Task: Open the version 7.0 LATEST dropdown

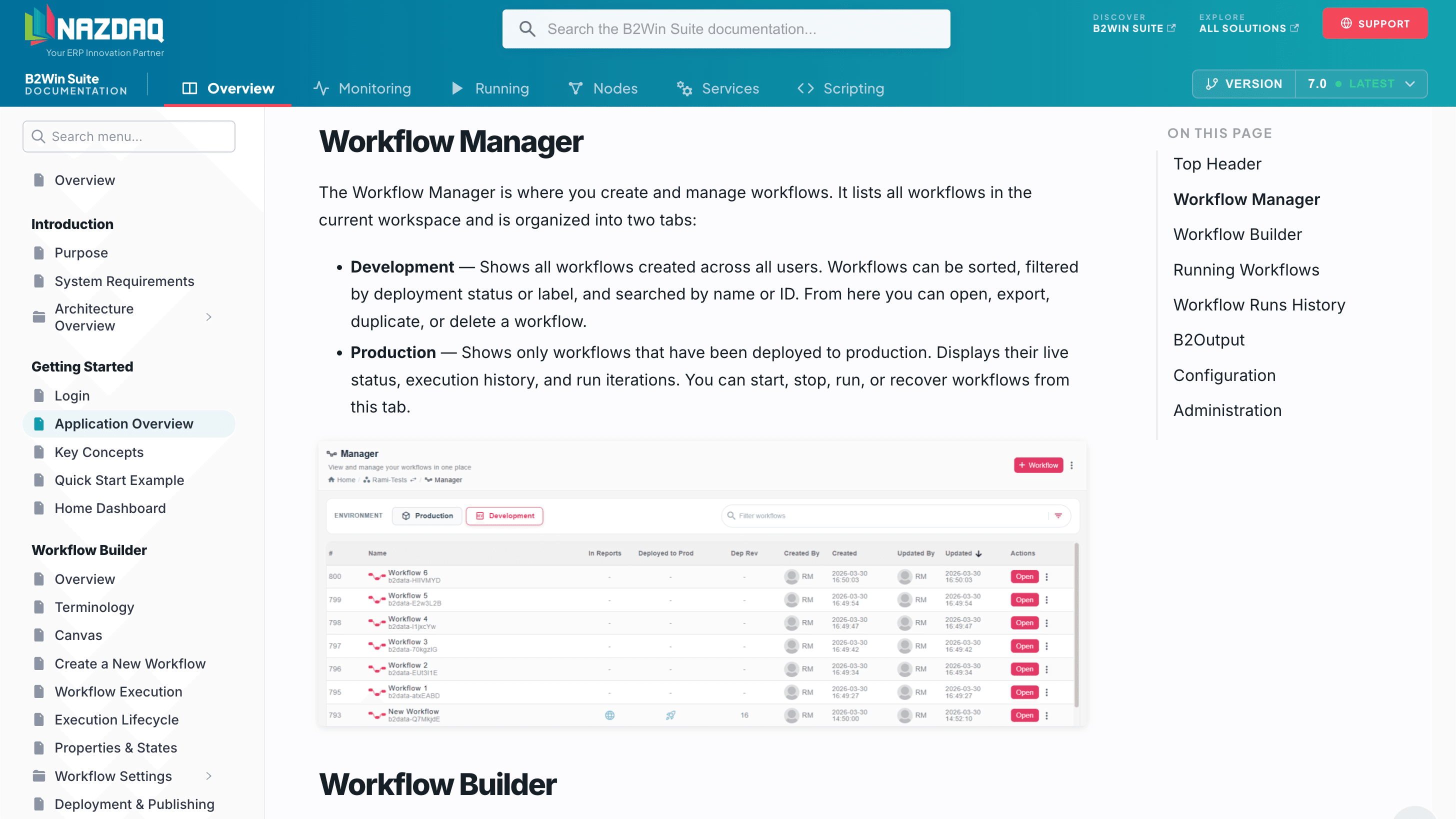Action: tap(1361, 83)
